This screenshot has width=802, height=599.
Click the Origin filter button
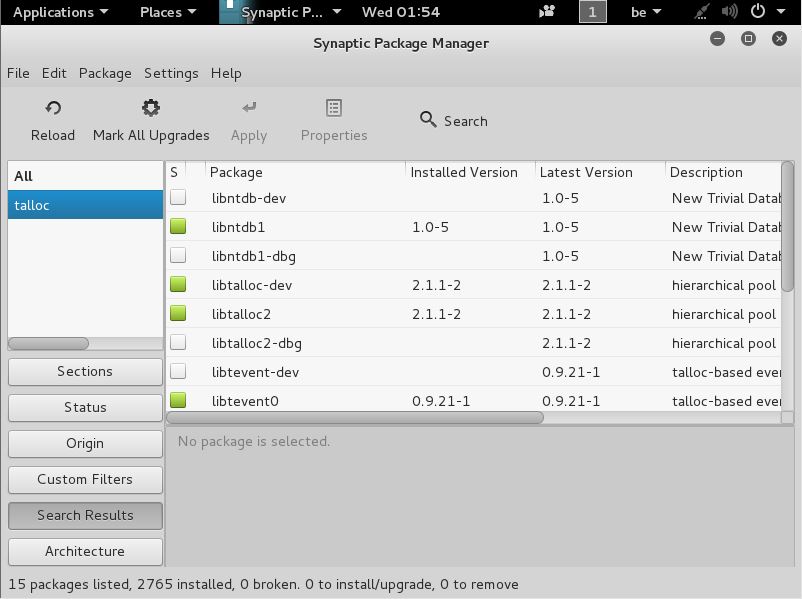(x=85, y=443)
